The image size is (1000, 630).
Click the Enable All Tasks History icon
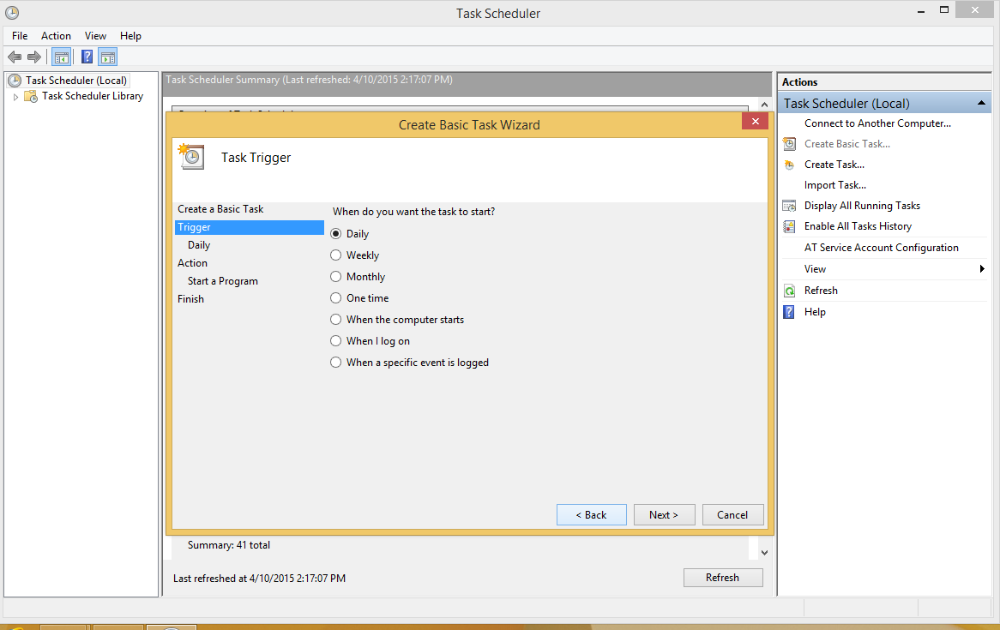[790, 226]
